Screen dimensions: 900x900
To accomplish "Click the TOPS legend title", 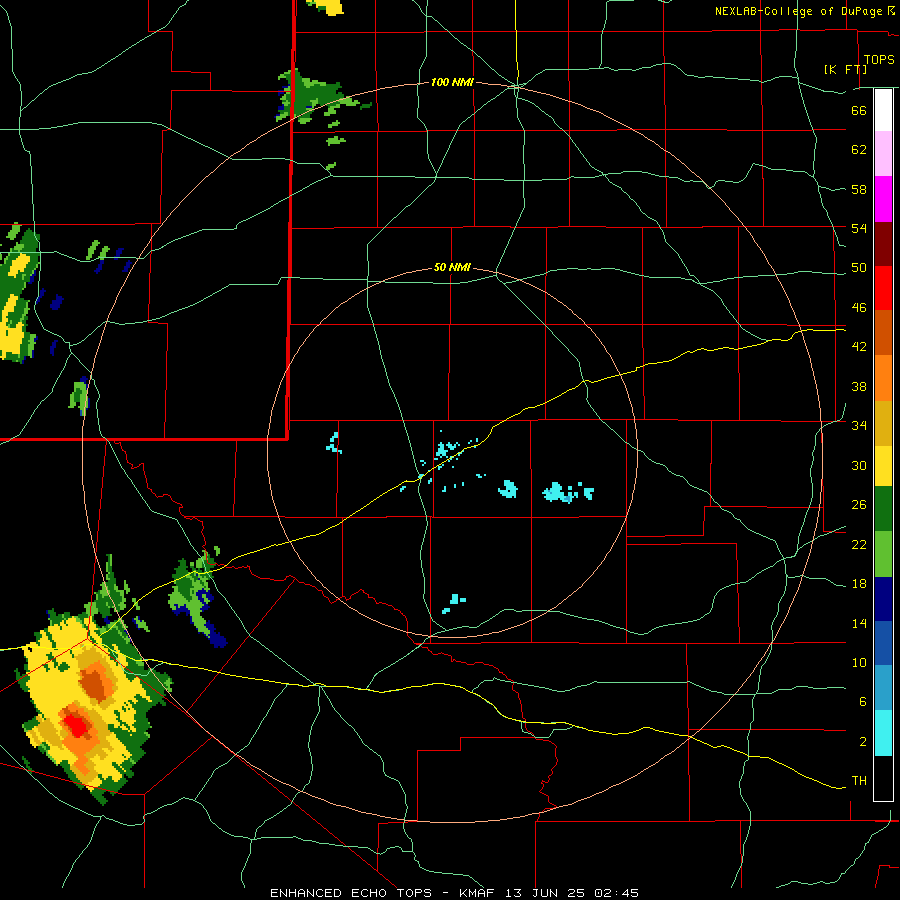I will (x=879, y=59).
